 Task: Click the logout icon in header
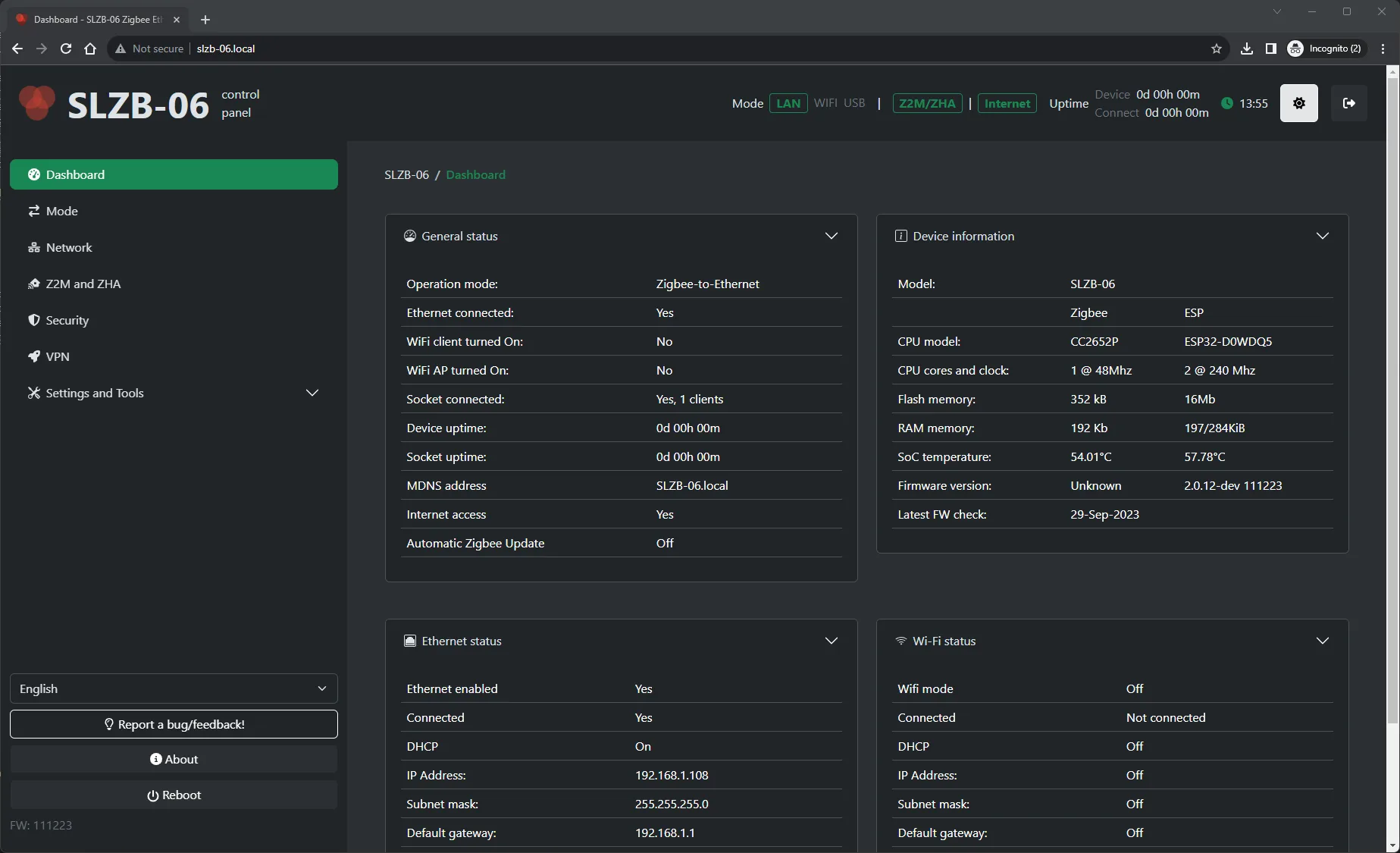coord(1348,103)
